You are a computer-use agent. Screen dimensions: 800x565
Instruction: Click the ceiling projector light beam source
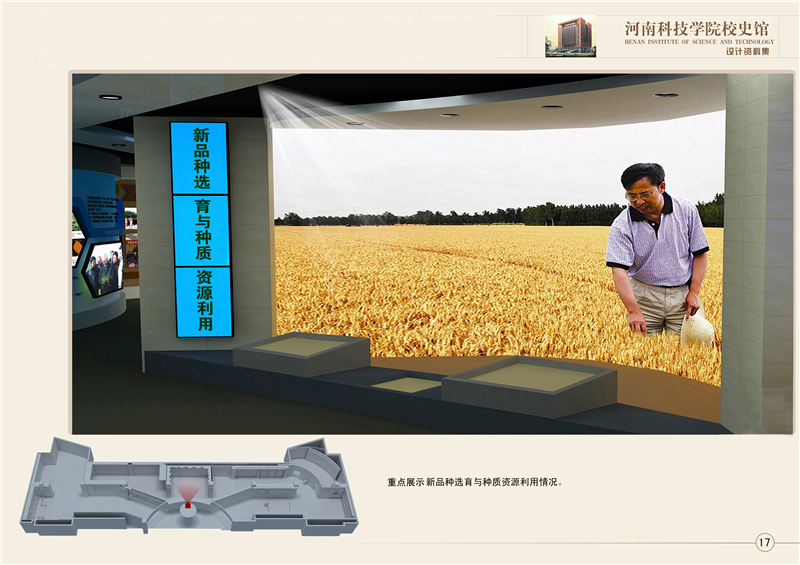tap(268, 95)
